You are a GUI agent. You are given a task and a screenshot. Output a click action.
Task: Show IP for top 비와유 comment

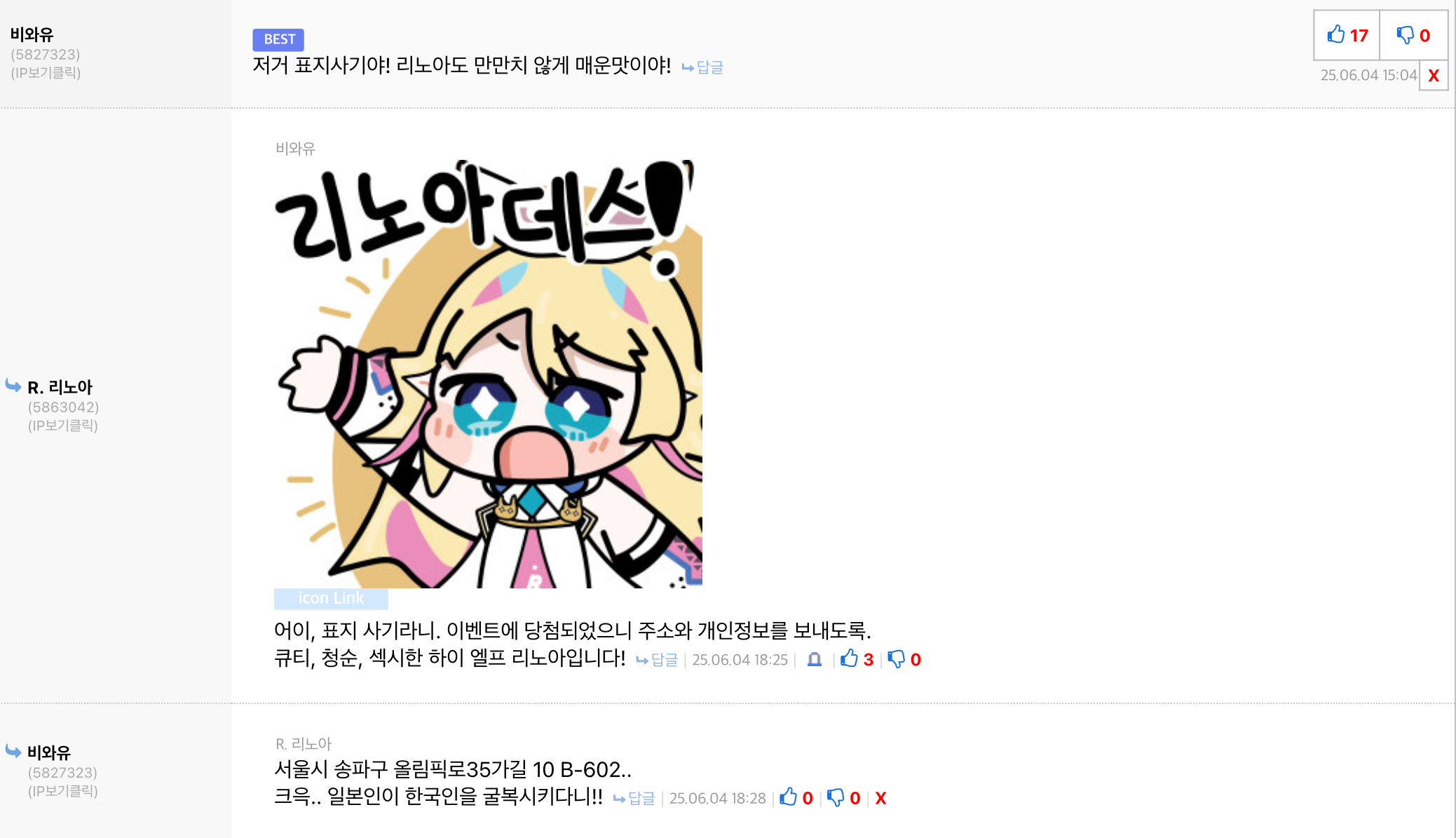point(46,73)
